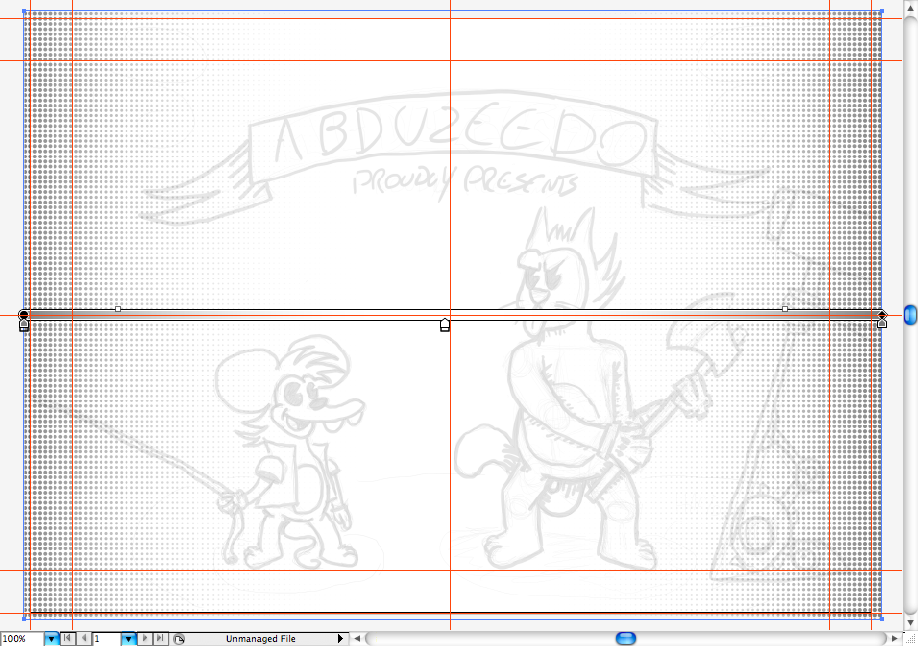Click the left gradient midpoint square

pyautogui.click(x=118, y=309)
